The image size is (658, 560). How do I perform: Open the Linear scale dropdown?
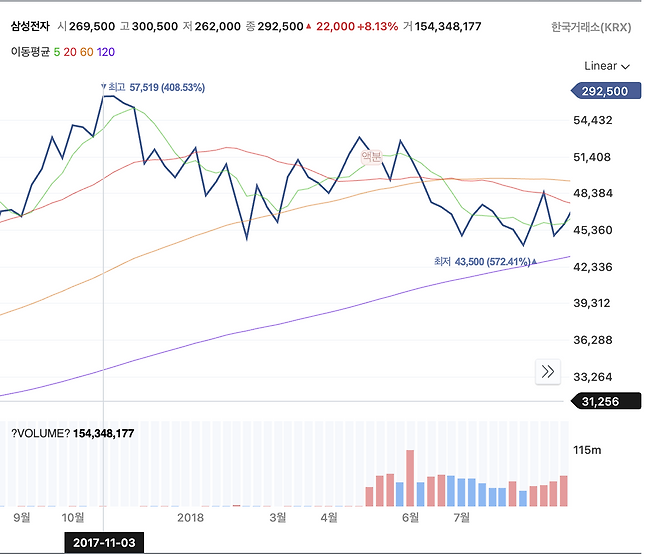pyautogui.click(x=606, y=66)
